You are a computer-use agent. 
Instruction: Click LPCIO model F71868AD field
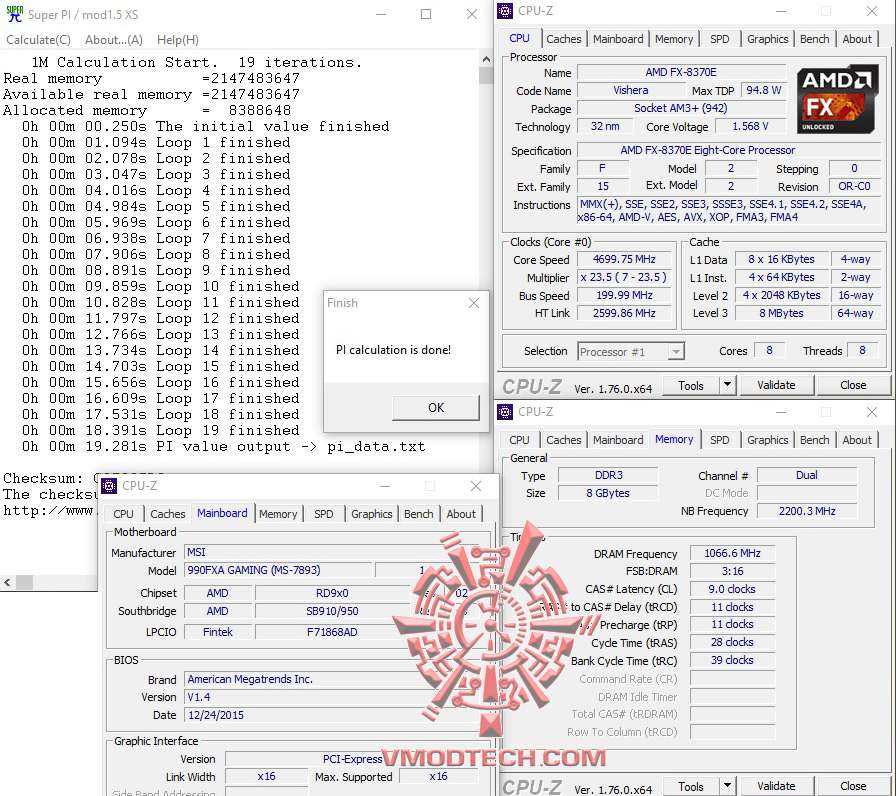[x=332, y=632]
